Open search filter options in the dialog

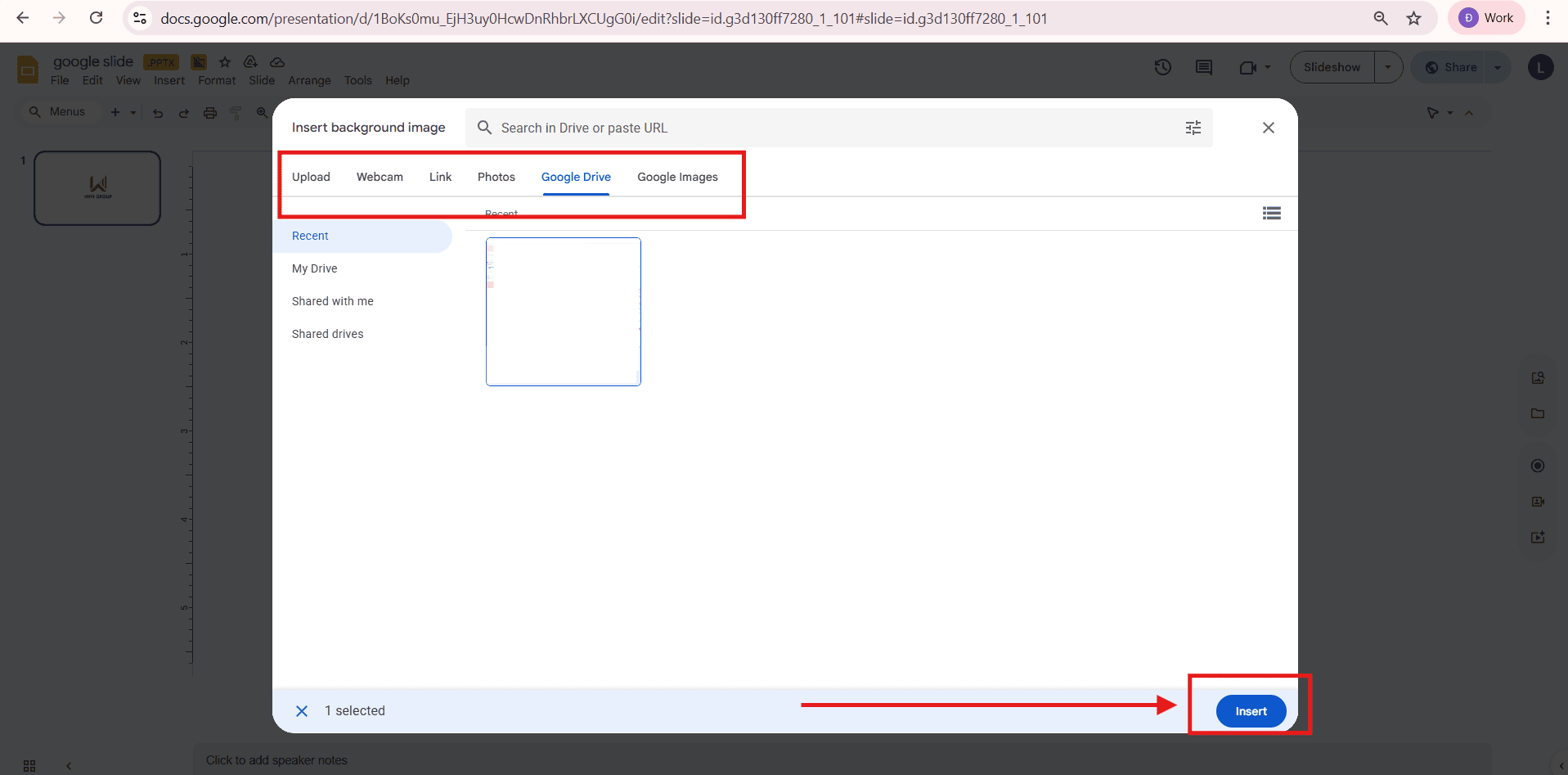1193,128
